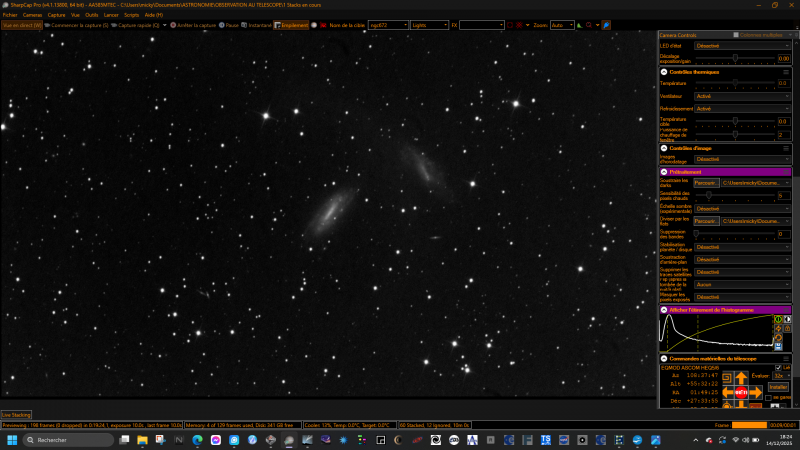This screenshot has width=800, height=450.
Task: Open the Cameras menu
Action: coord(32,15)
